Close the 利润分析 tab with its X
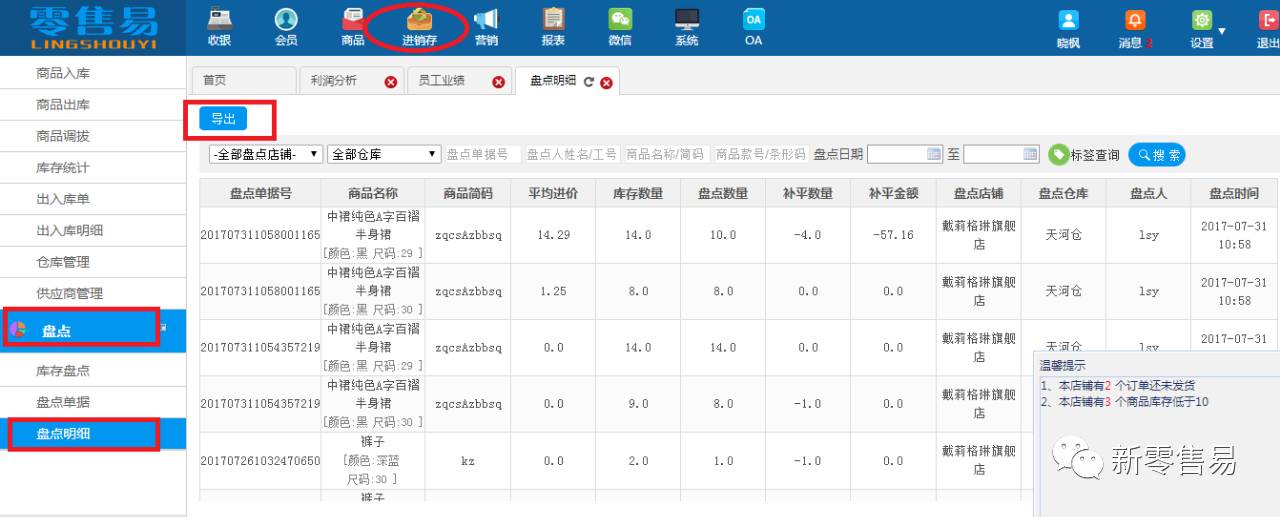This screenshot has width=1280, height=517. point(391,82)
